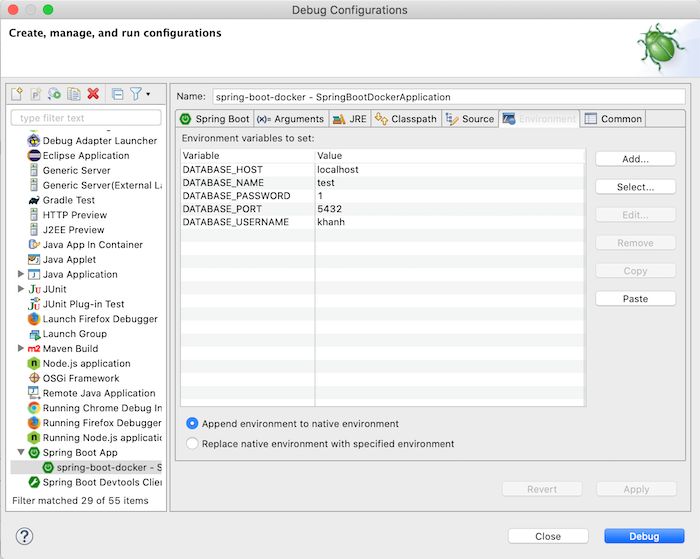This screenshot has width=700, height=559.
Task: Select the DATABASE_PASSWORD variable row
Action: pos(383,196)
